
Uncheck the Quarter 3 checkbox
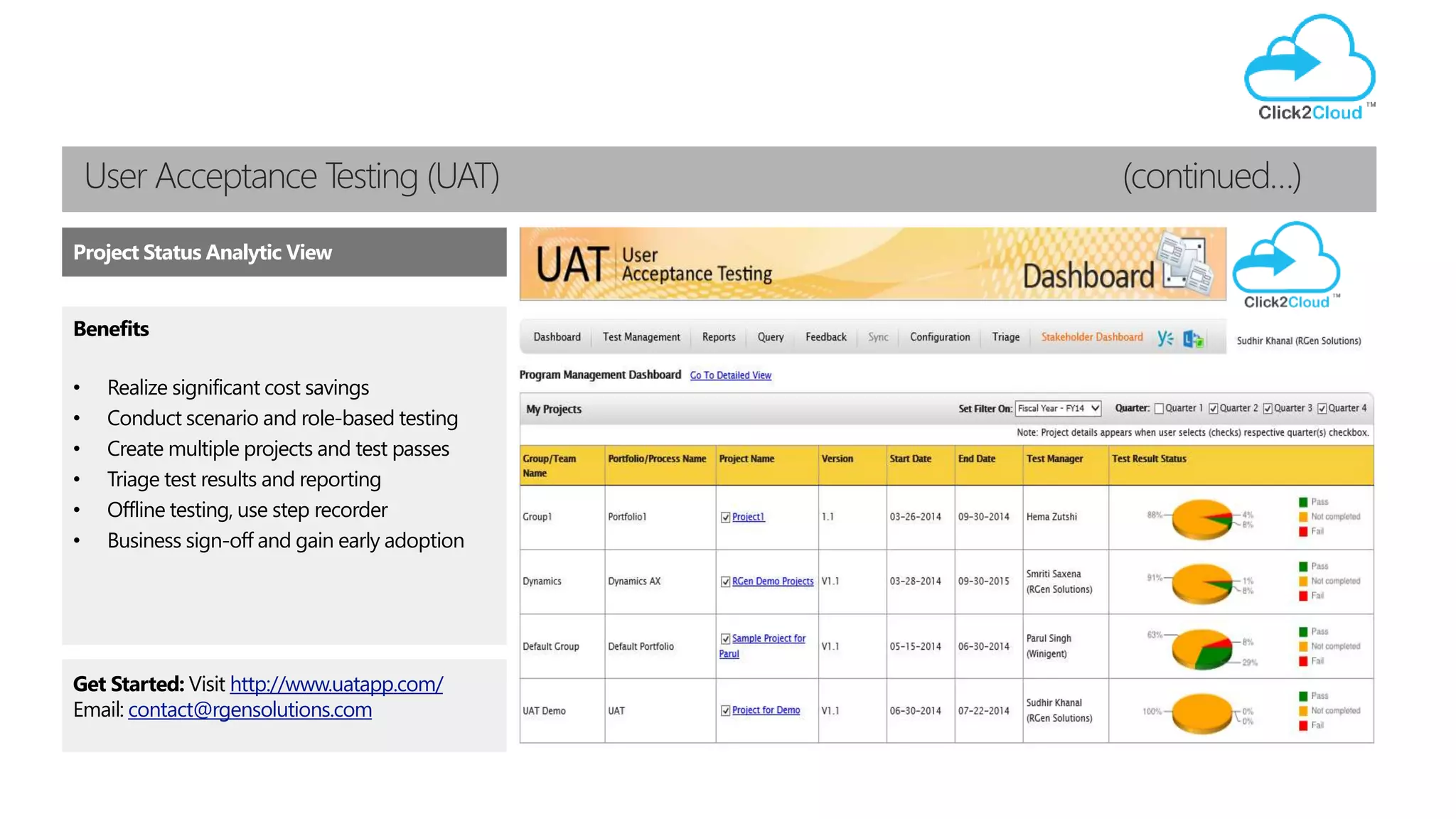coord(1268,409)
